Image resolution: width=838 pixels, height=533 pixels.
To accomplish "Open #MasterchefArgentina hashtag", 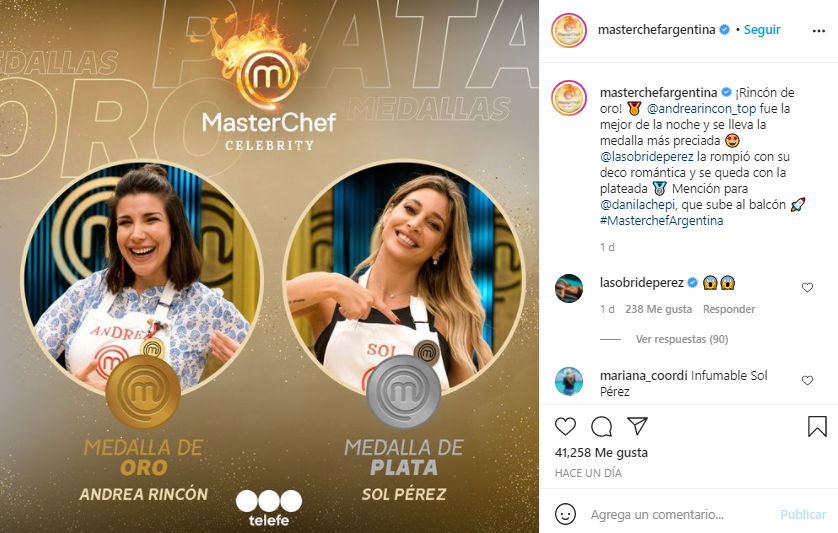I will [661, 221].
